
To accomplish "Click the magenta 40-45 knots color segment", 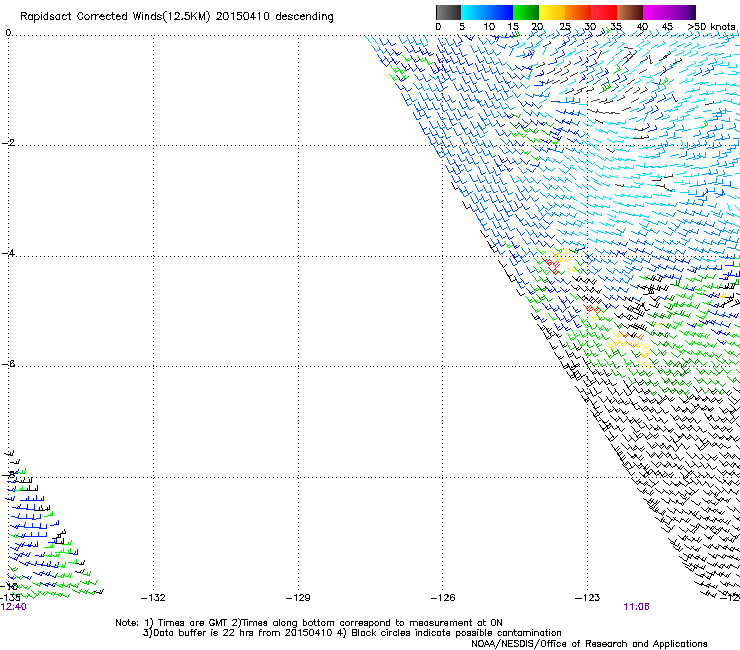I will click(x=656, y=12).
